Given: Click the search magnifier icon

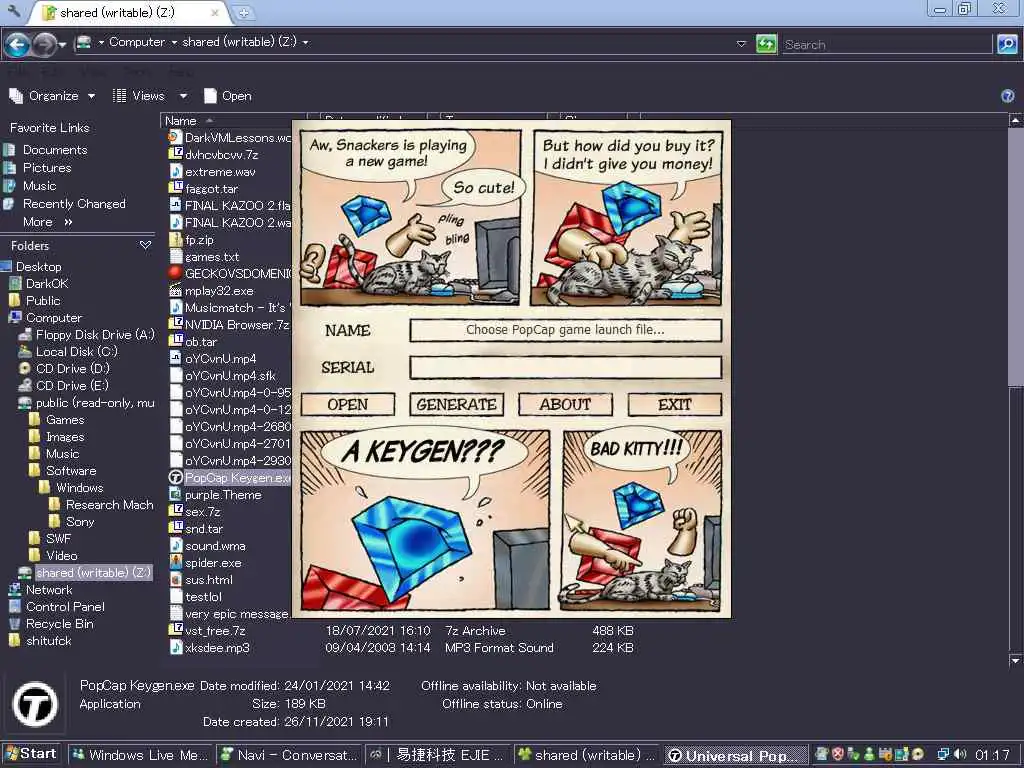Looking at the screenshot, I should (x=1007, y=44).
